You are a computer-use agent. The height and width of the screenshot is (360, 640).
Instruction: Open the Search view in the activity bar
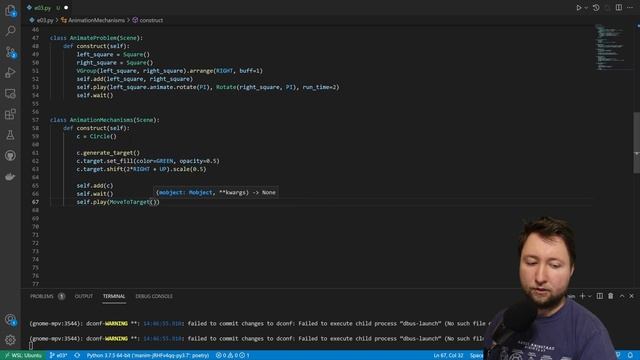tap(10, 31)
